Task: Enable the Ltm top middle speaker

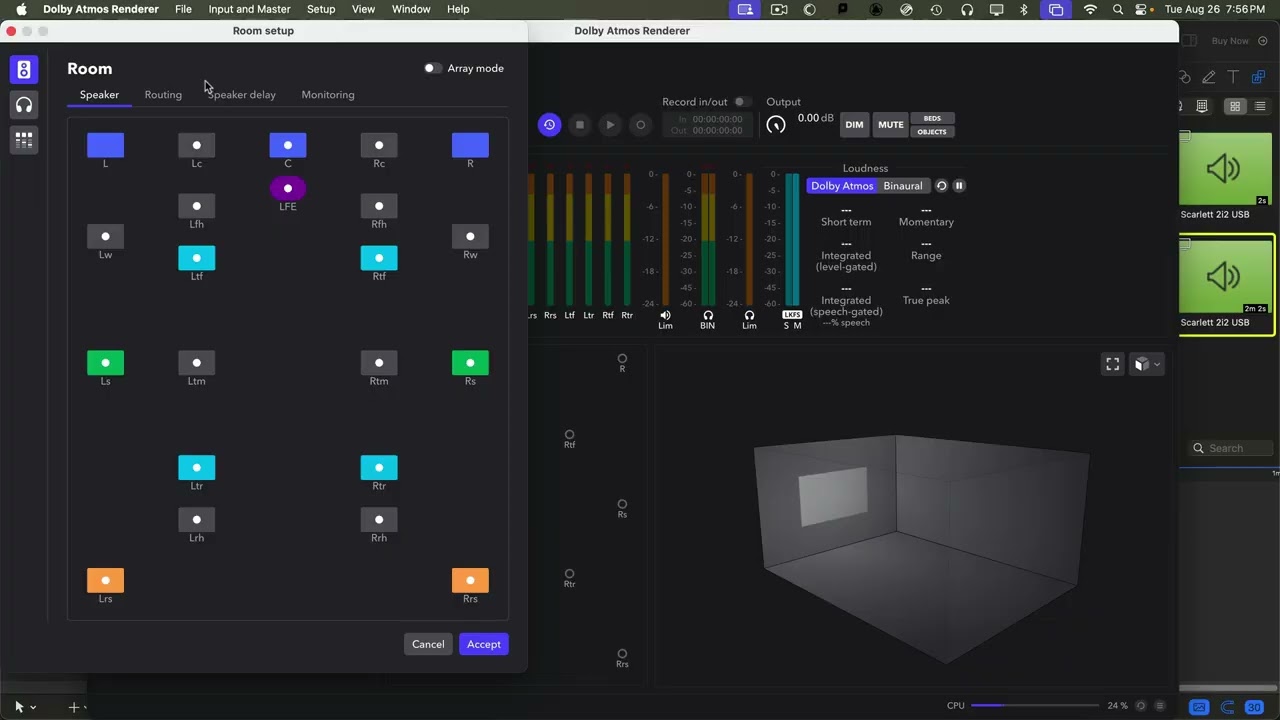Action: 197,363
